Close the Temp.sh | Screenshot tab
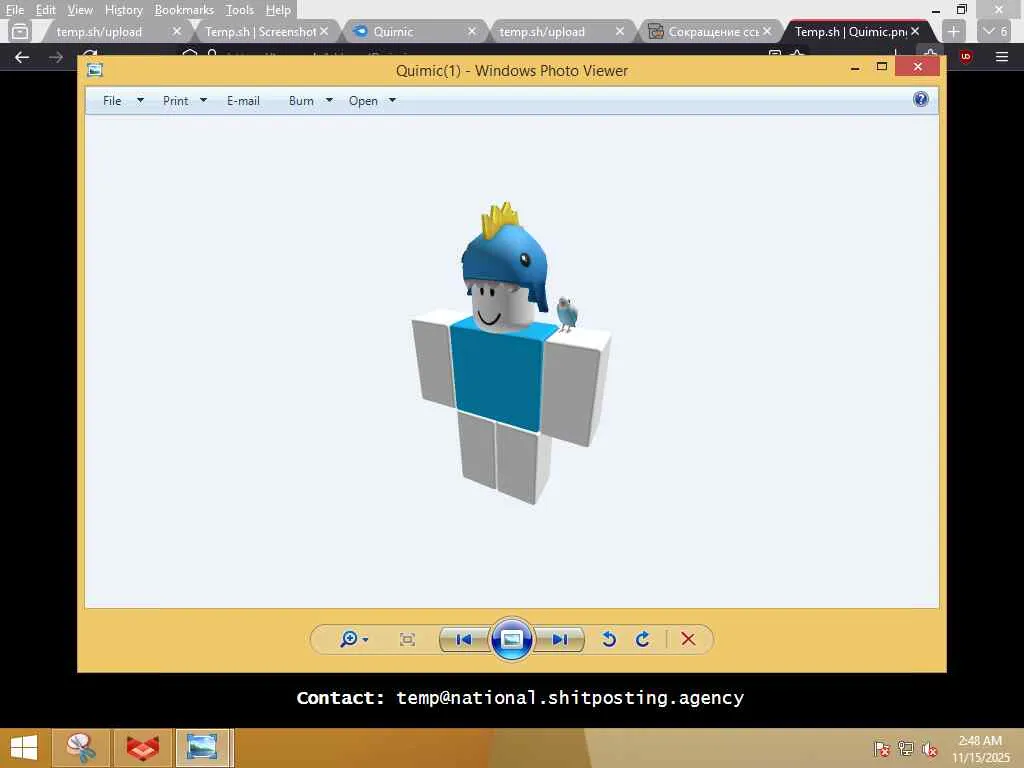Screen dimensions: 1024x768 [324, 31]
